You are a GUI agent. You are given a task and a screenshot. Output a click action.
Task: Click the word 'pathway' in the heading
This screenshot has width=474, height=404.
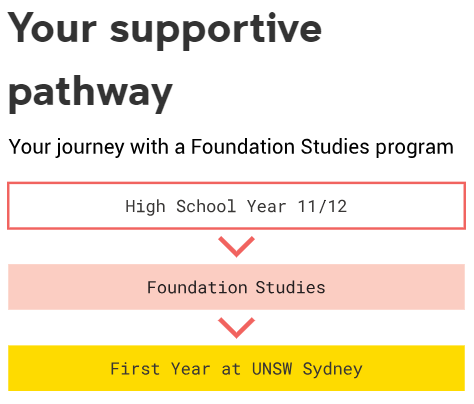tap(90, 94)
